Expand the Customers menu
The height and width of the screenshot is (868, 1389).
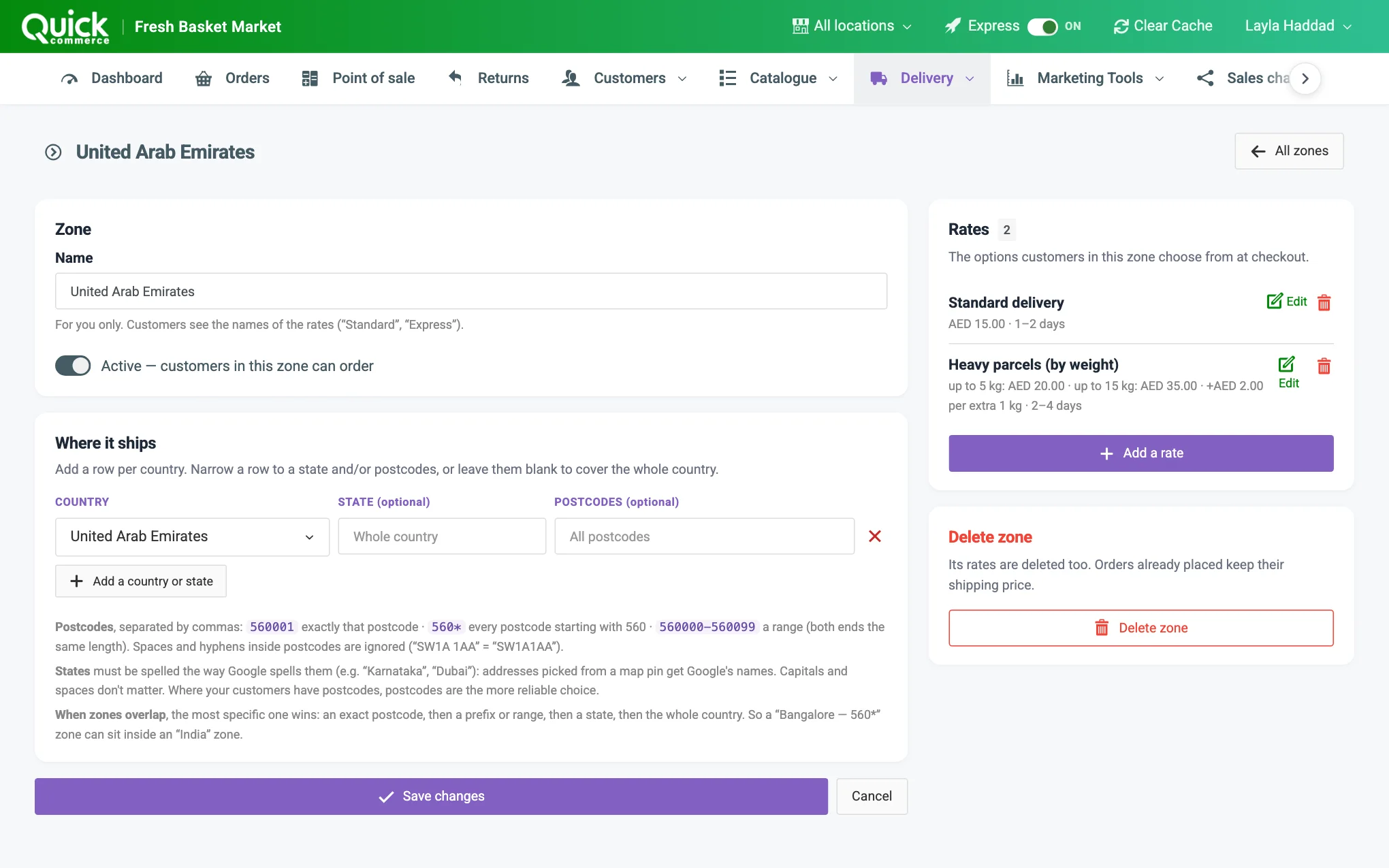pos(624,78)
